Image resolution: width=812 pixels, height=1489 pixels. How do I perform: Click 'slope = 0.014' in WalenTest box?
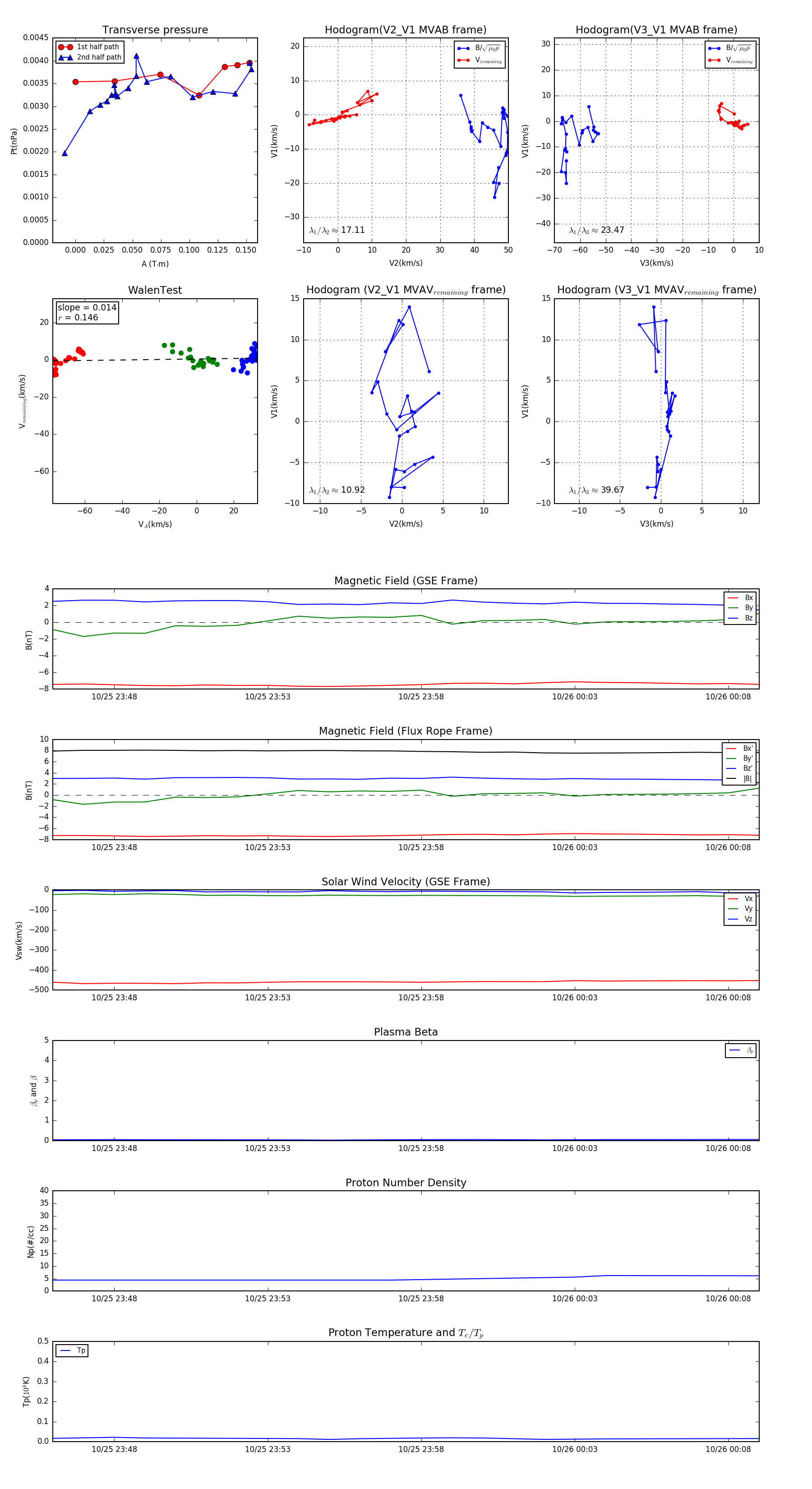click(x=87, y=308)
